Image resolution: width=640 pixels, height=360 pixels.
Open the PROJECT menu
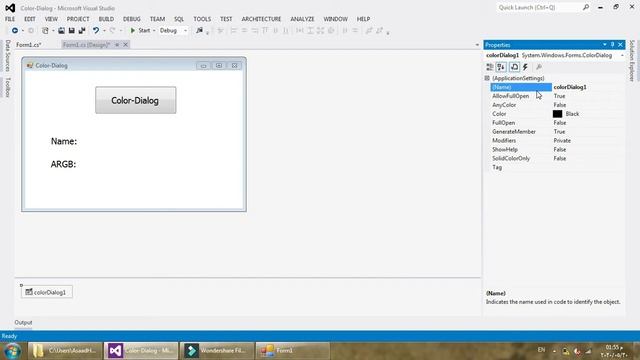point(78,19)
